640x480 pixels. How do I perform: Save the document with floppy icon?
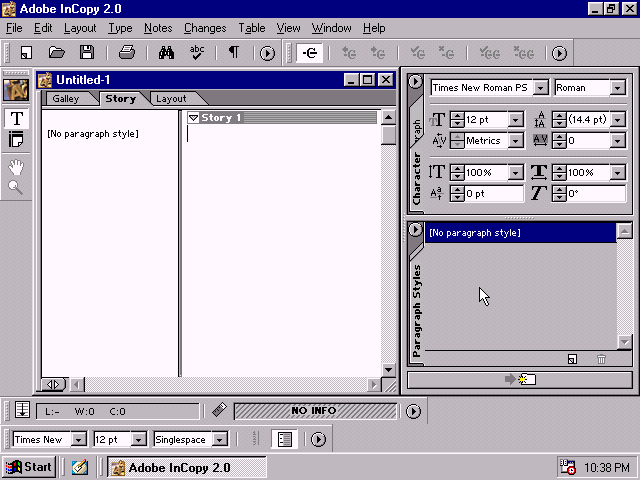tap(87, 53)
